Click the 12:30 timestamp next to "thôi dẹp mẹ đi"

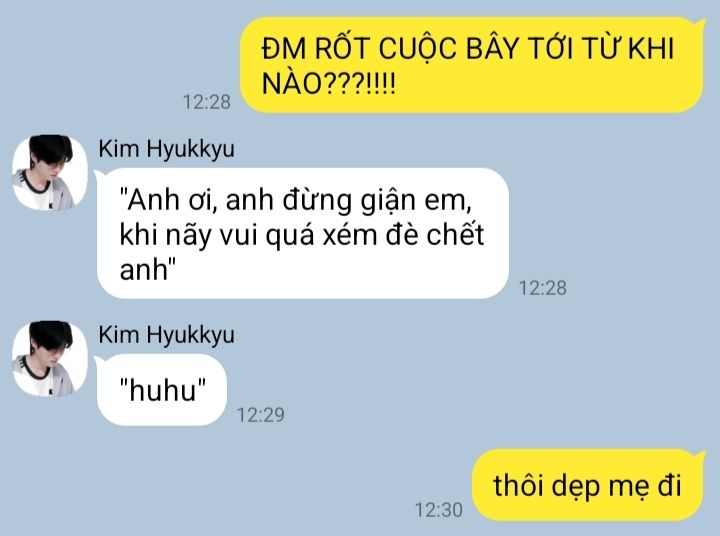pos(439,510)
